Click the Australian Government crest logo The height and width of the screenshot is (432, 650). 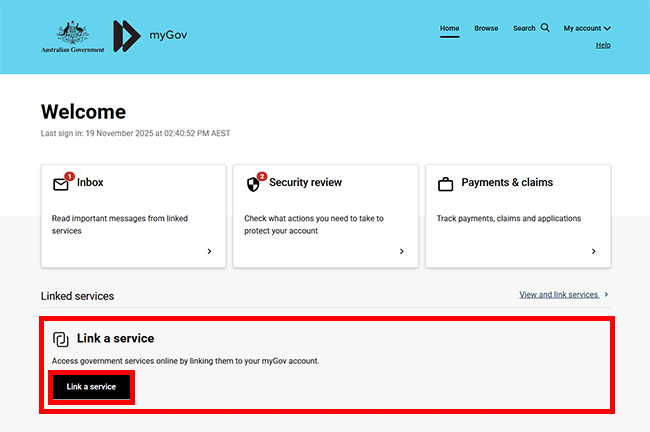(x=71, y=36)
